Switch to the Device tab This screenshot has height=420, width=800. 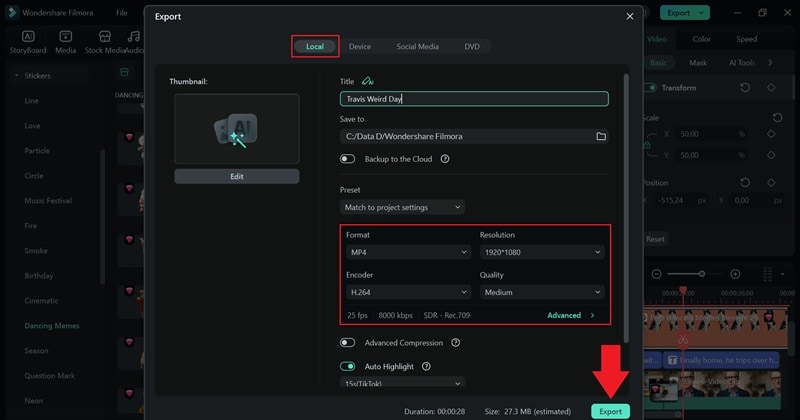pos(360,46)
